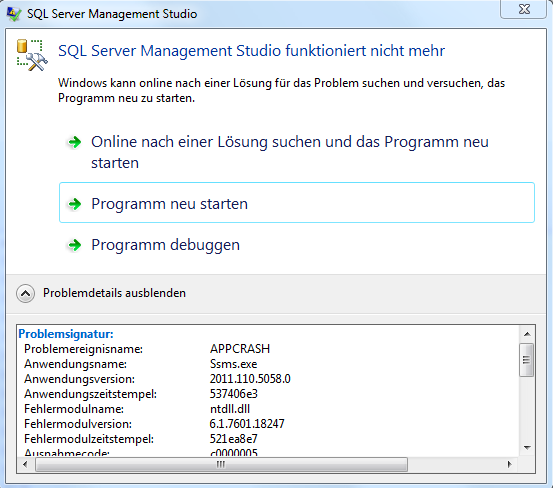Click the 'Ssms.exe' value
Image resolution: width=553 pixels, height=488 pixels.
coord(233,364)
